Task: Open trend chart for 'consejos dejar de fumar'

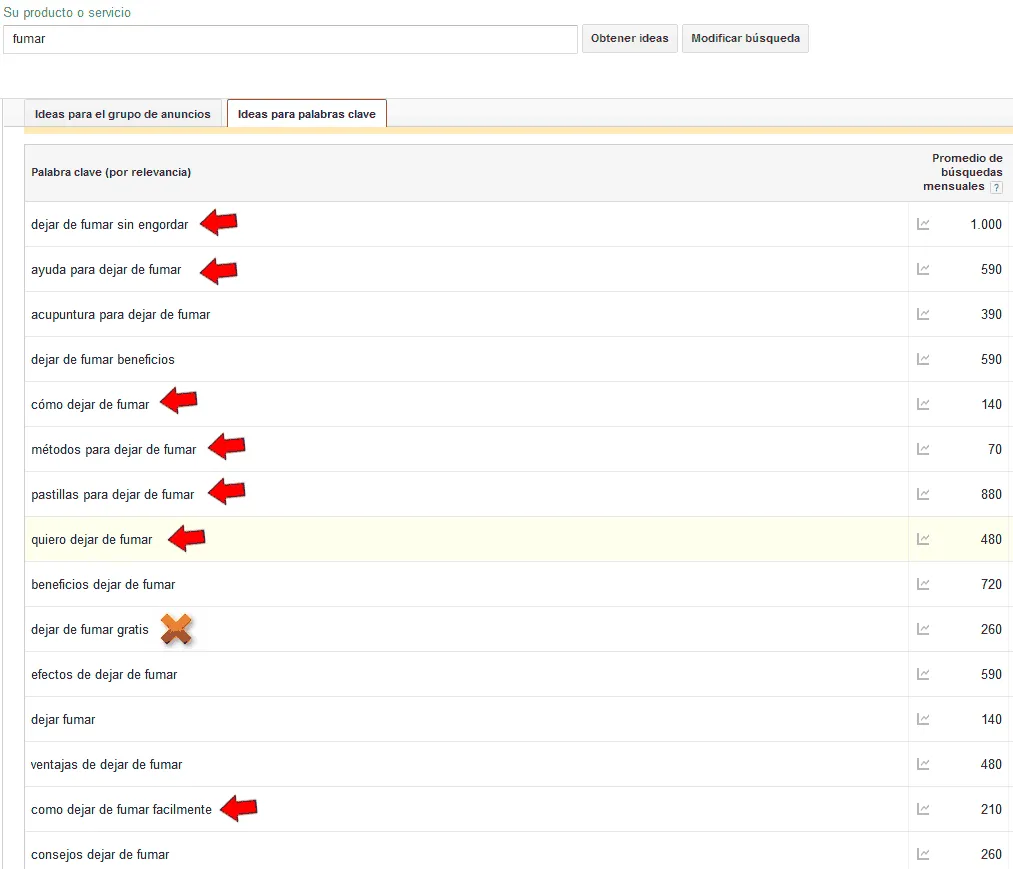Action: (x=923, y=855)
